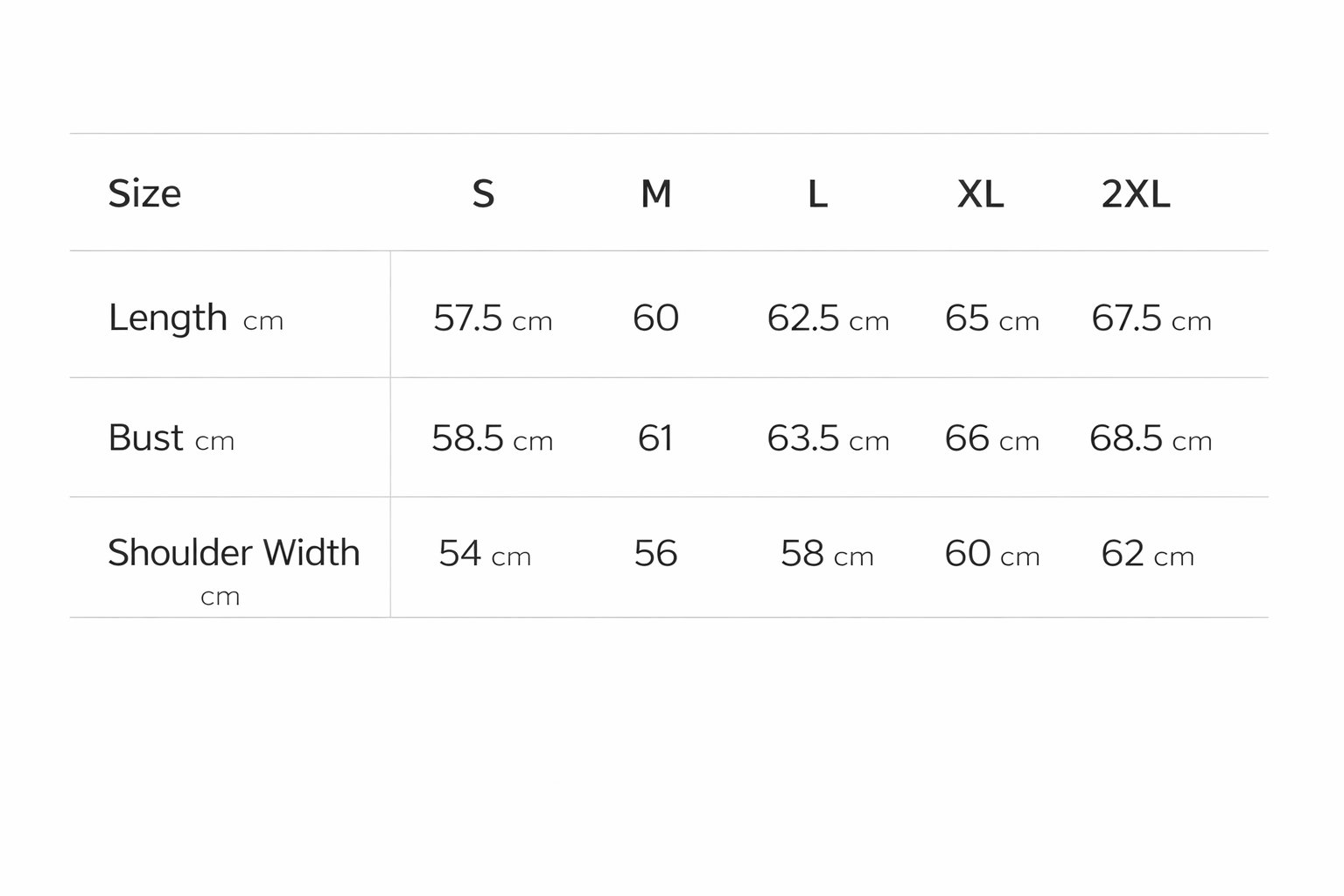Select the L size column header

(817, 193)
